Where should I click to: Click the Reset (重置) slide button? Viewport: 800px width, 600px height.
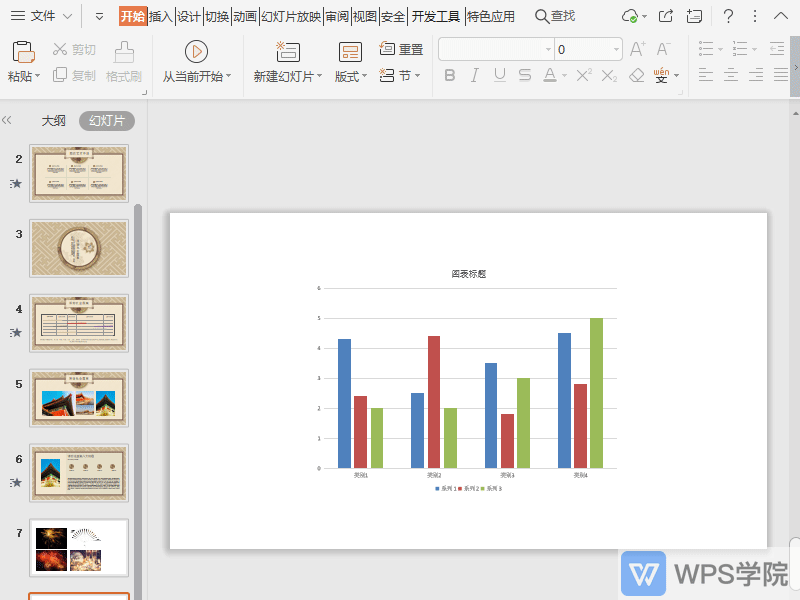click(401, 49)
